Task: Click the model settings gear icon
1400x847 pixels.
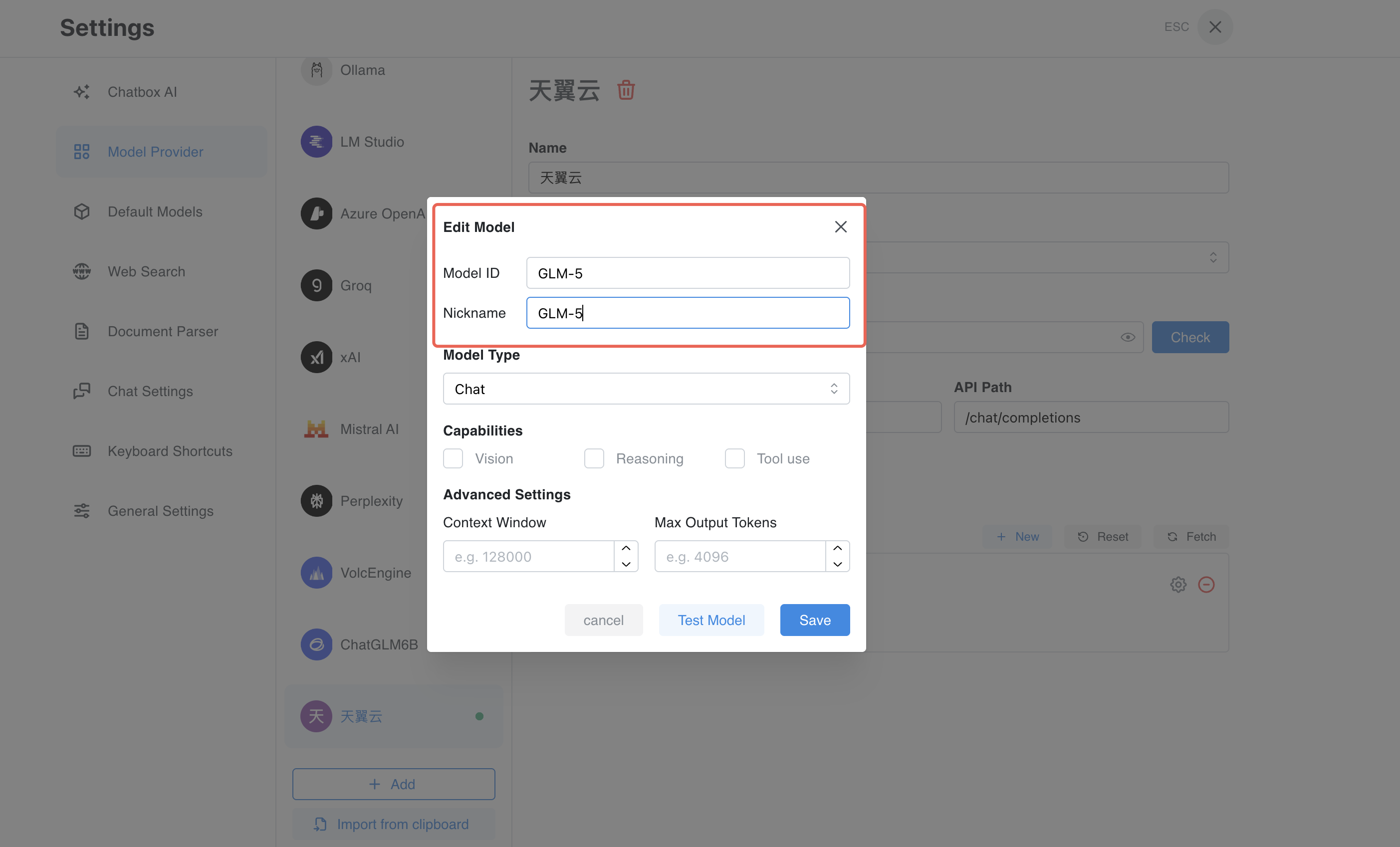Action: pyautogui.click(x=1178, y=585)
